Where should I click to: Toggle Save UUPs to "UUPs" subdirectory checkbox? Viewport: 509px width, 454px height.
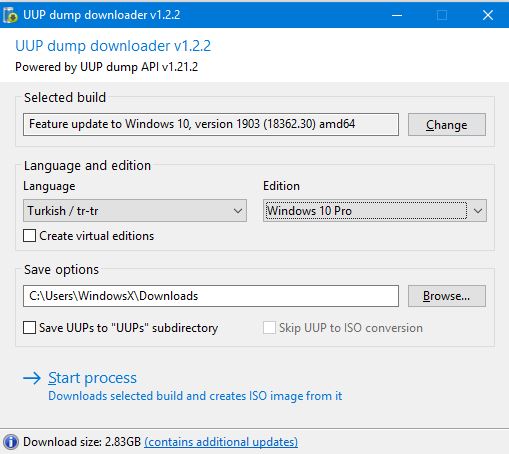[x=29, y=328]
